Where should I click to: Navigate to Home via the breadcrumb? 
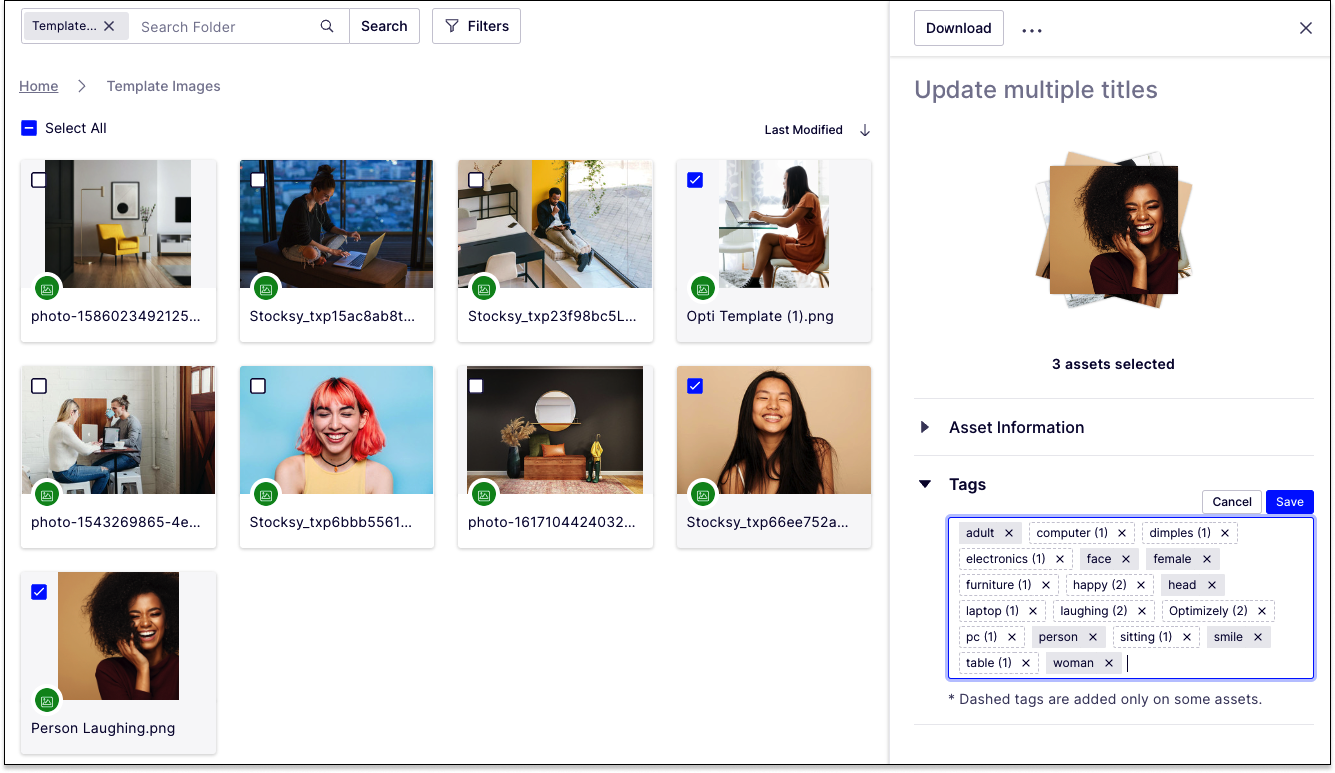point(38,86)
